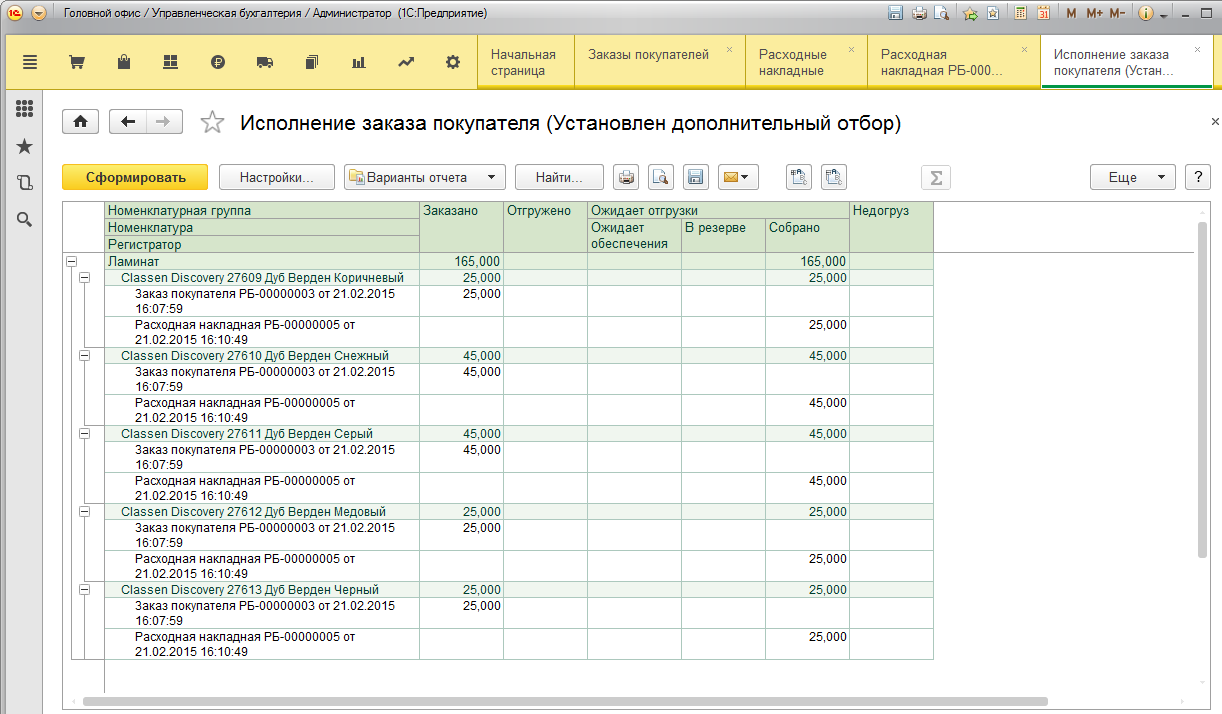Open report preview in the report toolbar
Viewport: 1222px width, 714px height.
pos(661,177)
